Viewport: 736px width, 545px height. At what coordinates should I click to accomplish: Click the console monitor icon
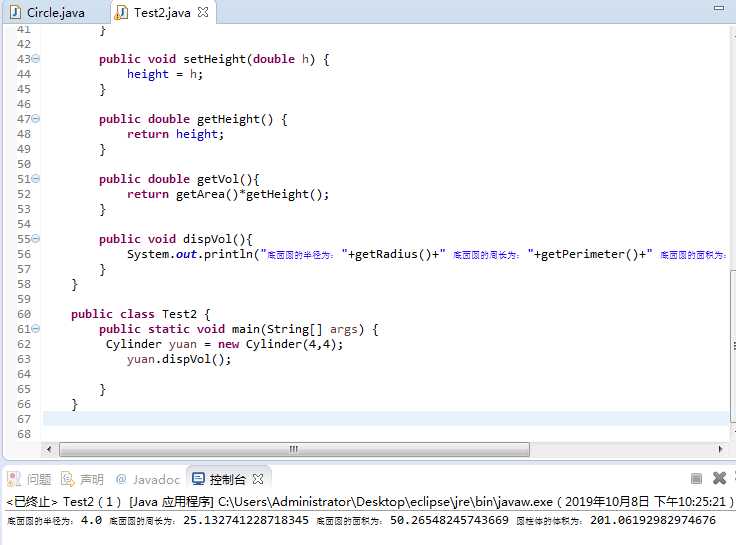click(199, 479)
